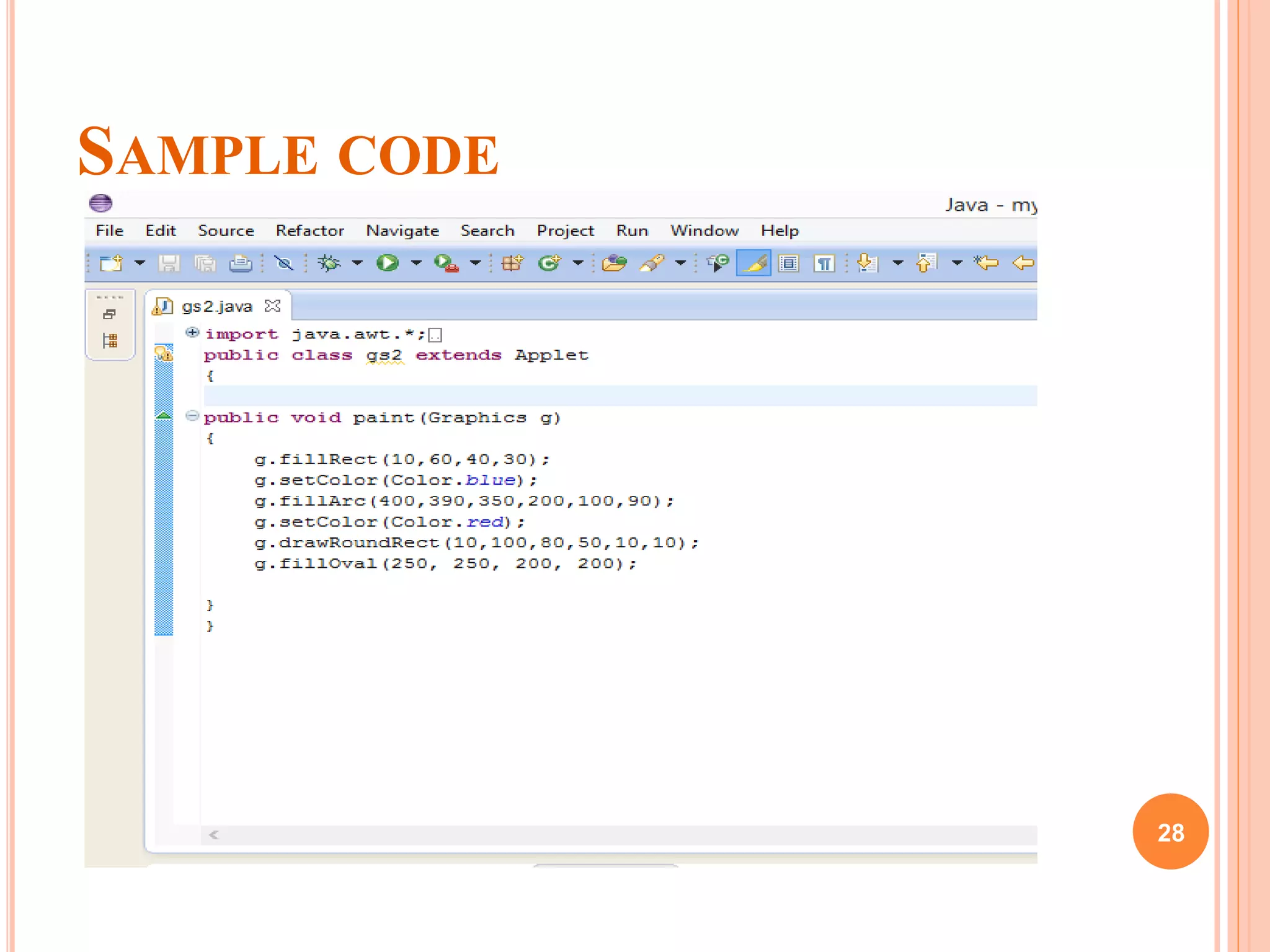The height and width of the screenshot is (952, 1270).
Task: Click the Debug bug icon
Action: (329, 263)
